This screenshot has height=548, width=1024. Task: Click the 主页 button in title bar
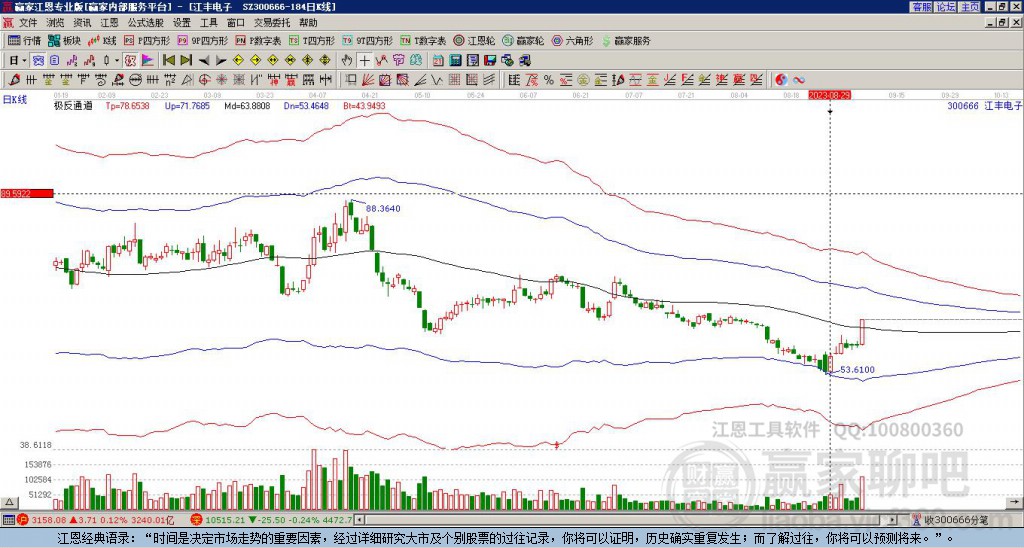pyautogui.click(x=970, y=7)
